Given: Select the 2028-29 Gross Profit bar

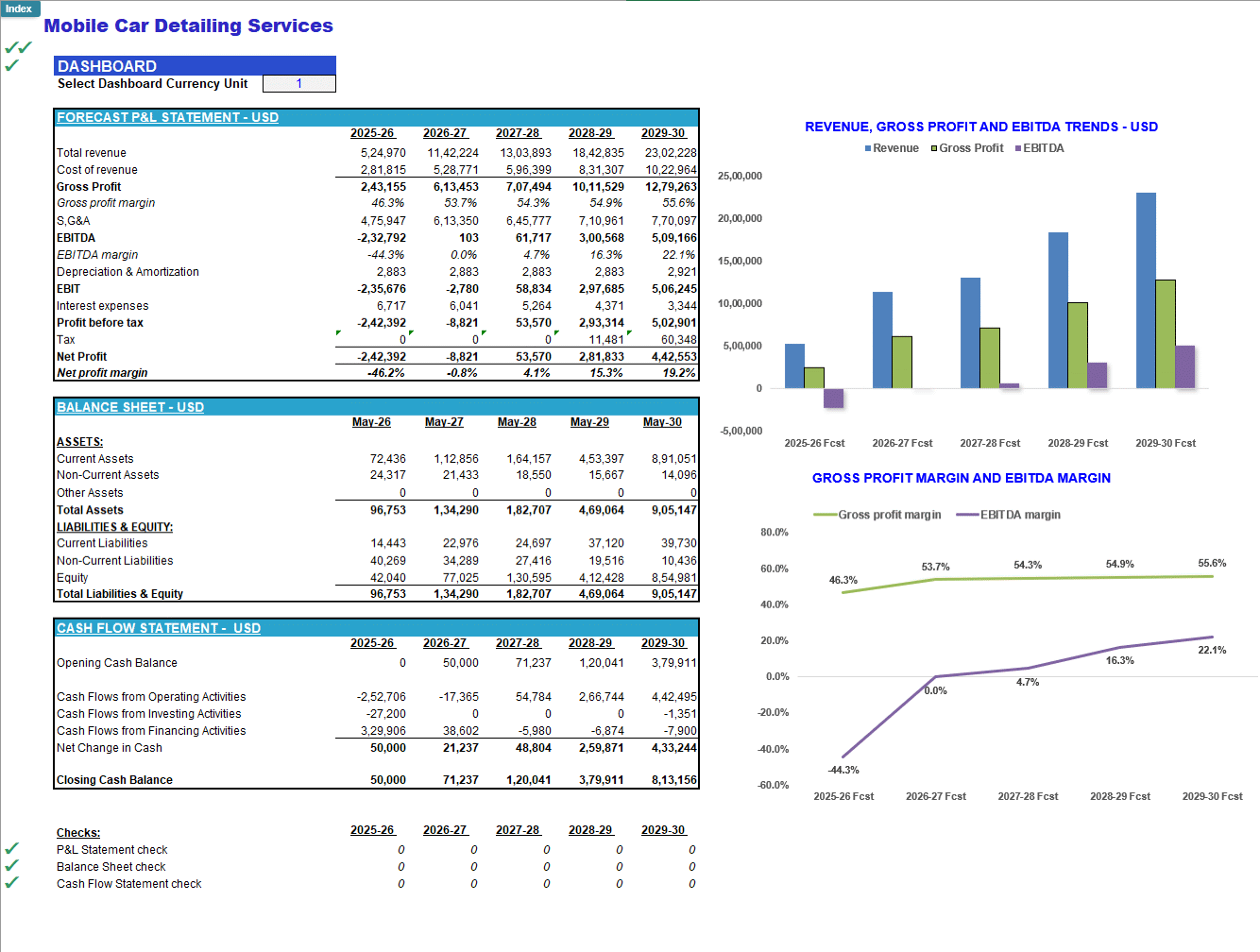Looking at the screenshot, I should (x=1078, y=345).
